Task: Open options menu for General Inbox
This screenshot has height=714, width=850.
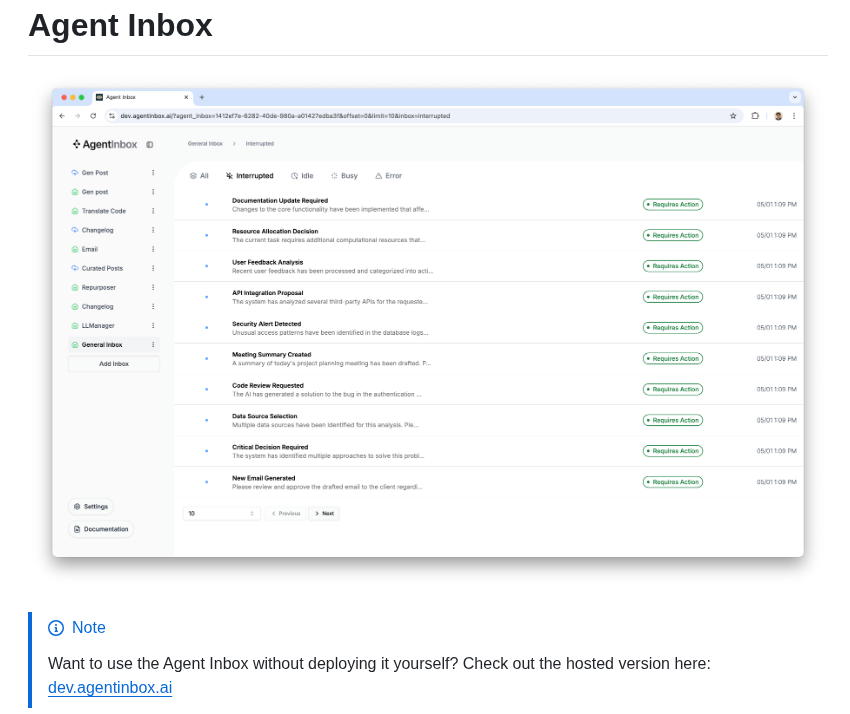Action: [153, 345]
